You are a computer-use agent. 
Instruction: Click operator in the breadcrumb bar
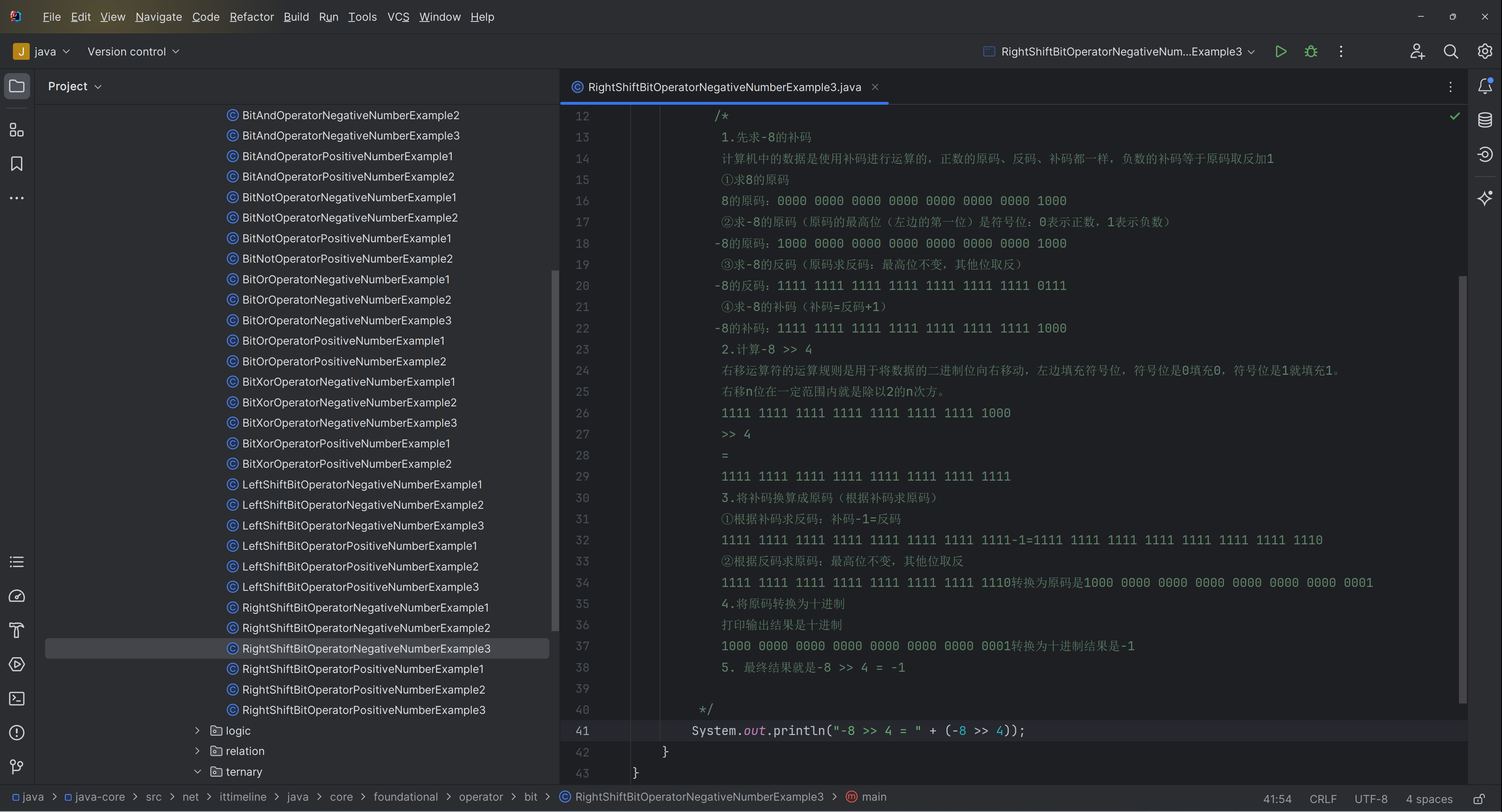480,797
